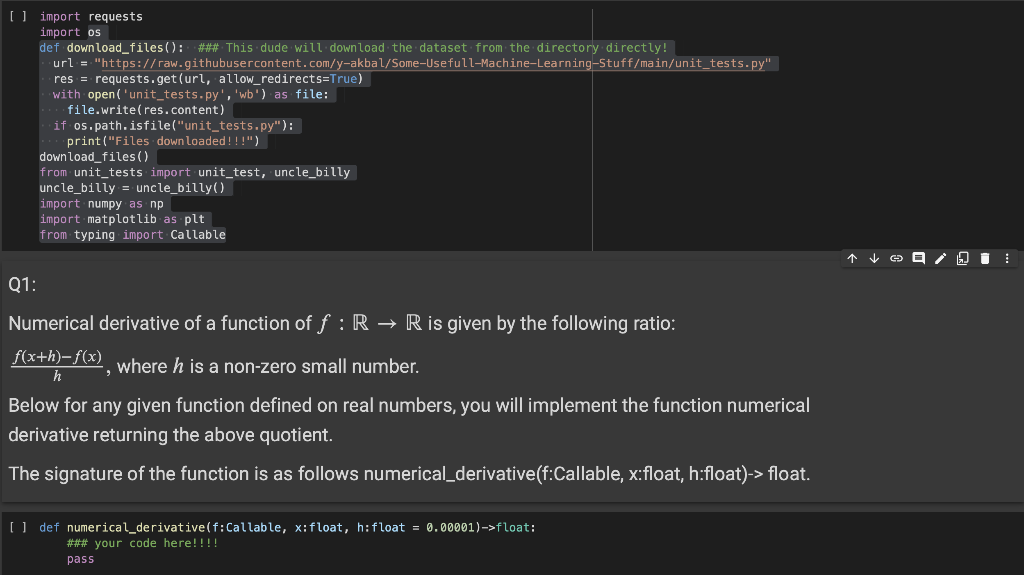Viewport: 1024px width, 575px height.
Task: Mirror cell in tab icon
Action: 963,259
